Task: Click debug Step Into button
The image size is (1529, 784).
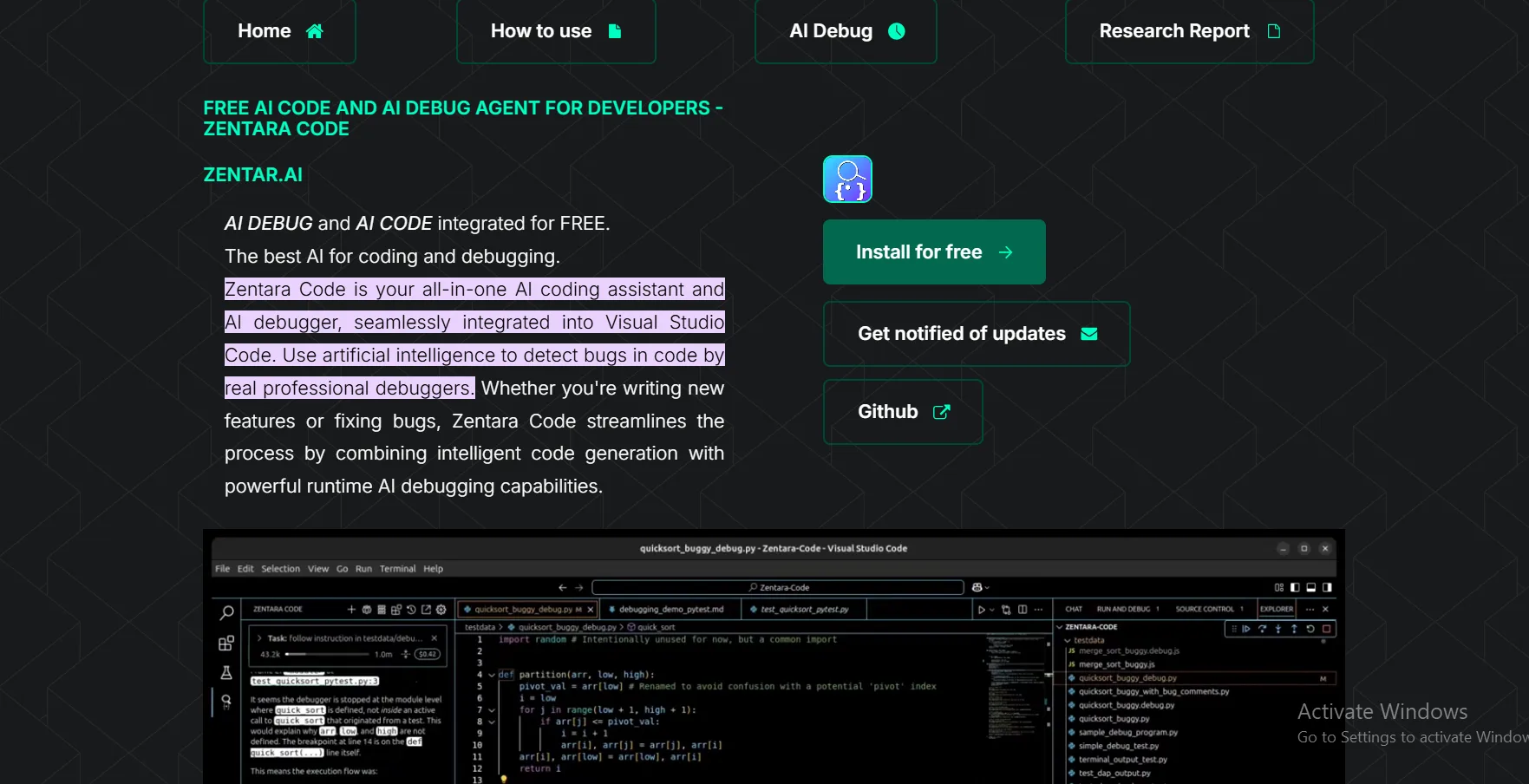Action: tap(1278, 629)
